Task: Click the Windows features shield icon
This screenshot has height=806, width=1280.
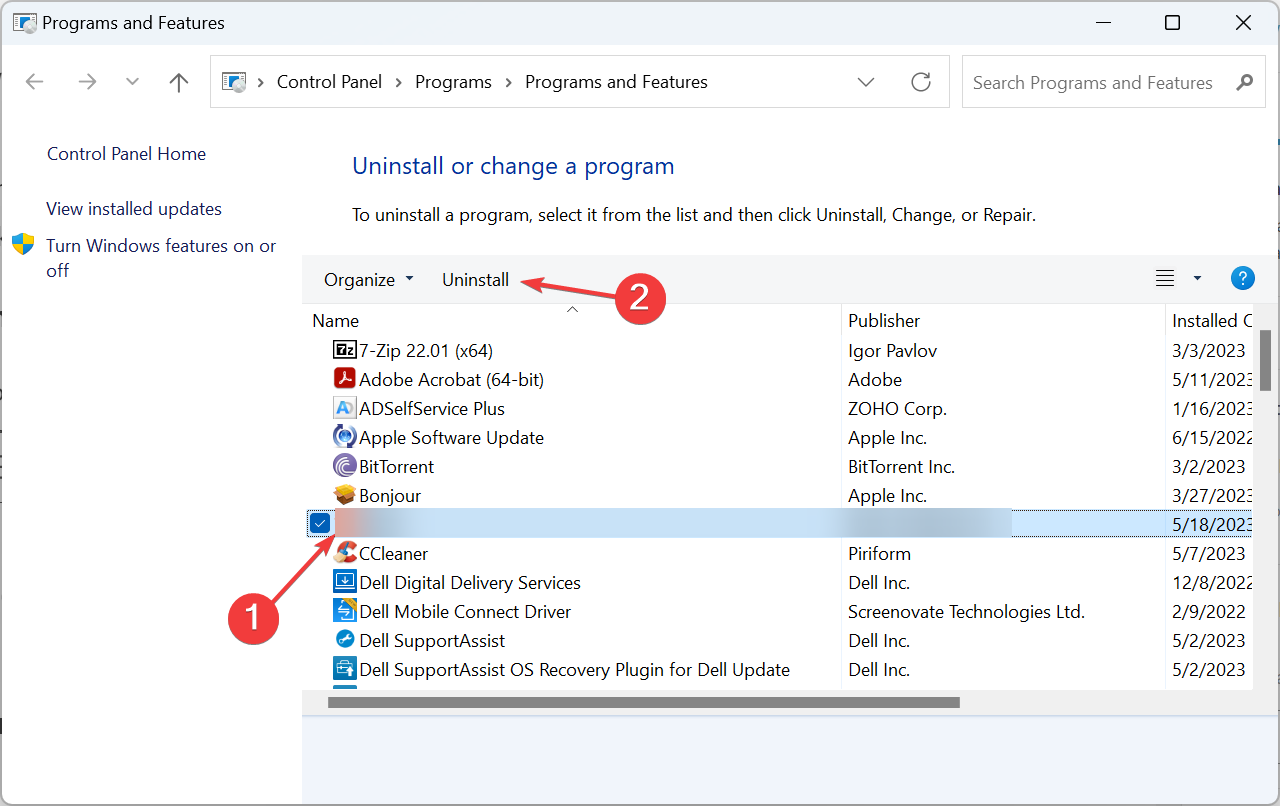Action: coord(23,245)
